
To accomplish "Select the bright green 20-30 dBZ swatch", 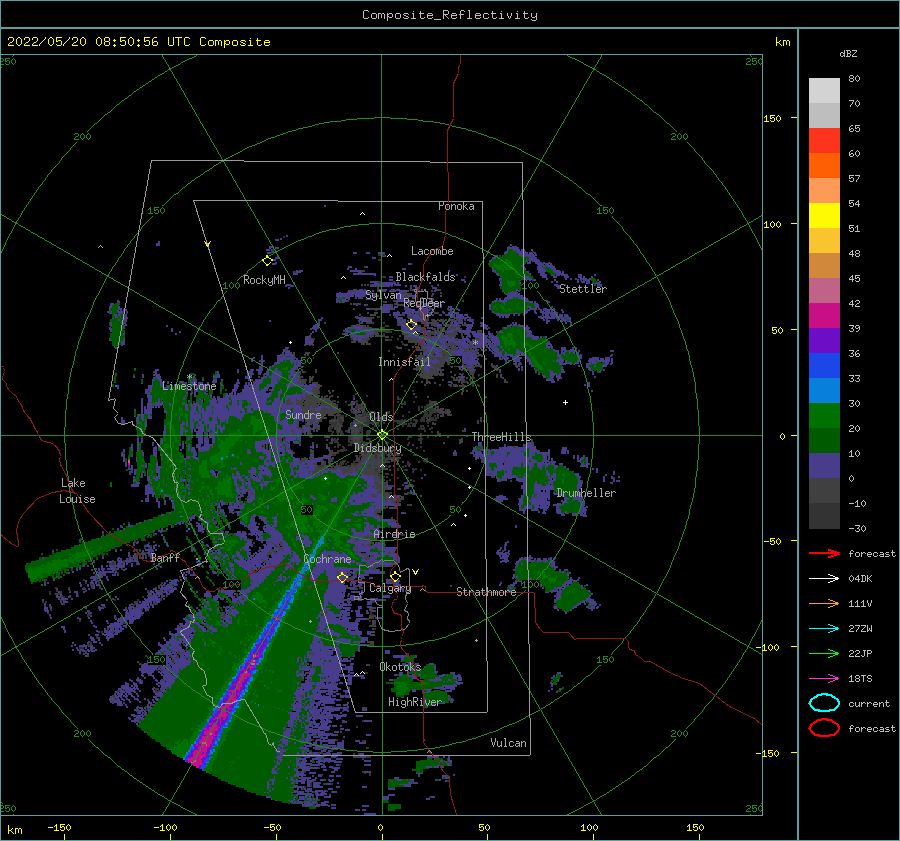I will (824, 415).
